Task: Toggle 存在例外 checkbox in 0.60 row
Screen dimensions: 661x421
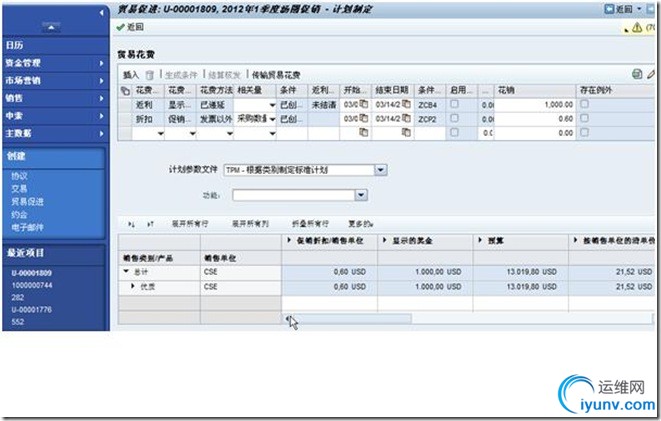Action: tap(584, 118)
